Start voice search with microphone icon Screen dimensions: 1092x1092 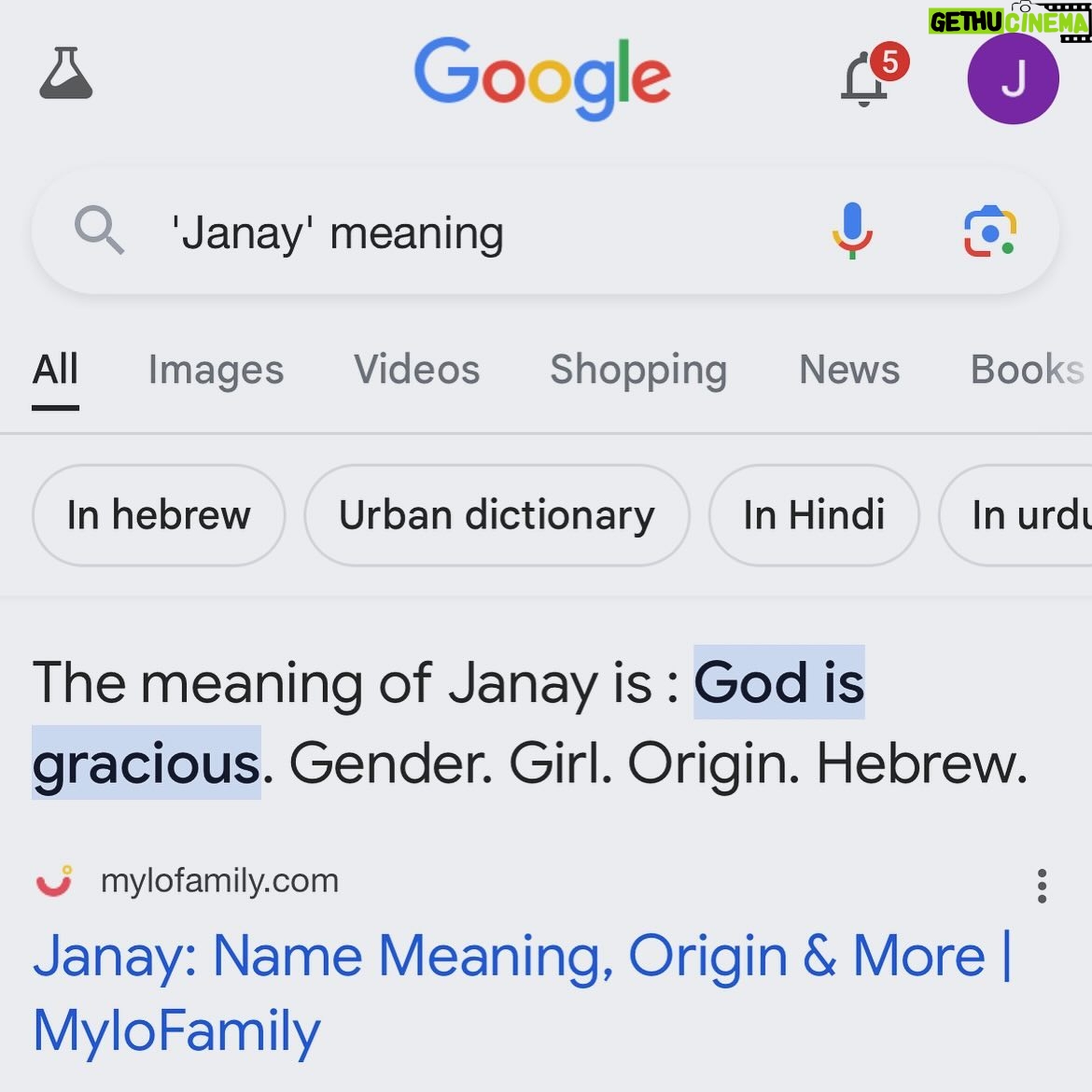pos(852,231)
